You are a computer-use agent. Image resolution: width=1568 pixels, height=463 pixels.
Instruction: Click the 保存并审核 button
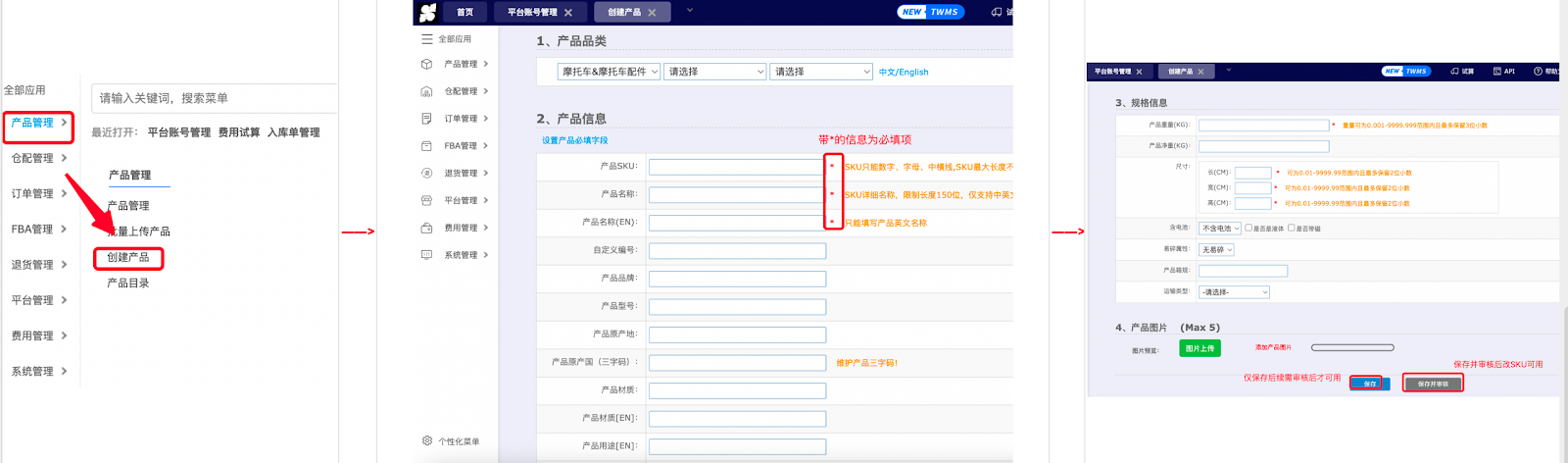1432,384
